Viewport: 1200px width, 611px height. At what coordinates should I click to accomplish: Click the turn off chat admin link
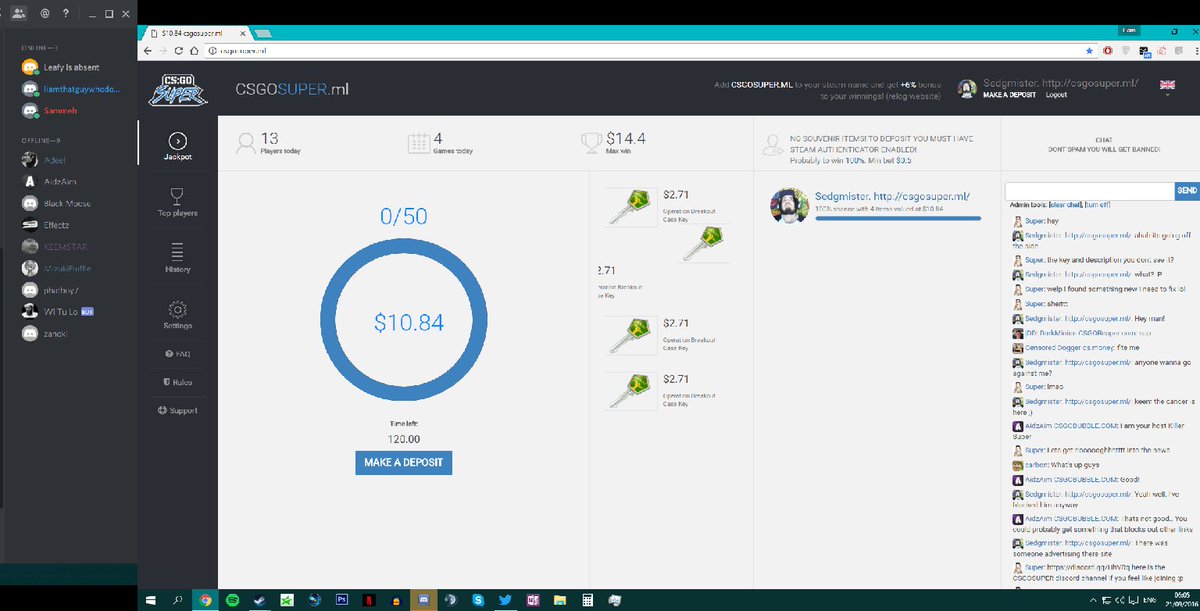(x=1099, y=204)
